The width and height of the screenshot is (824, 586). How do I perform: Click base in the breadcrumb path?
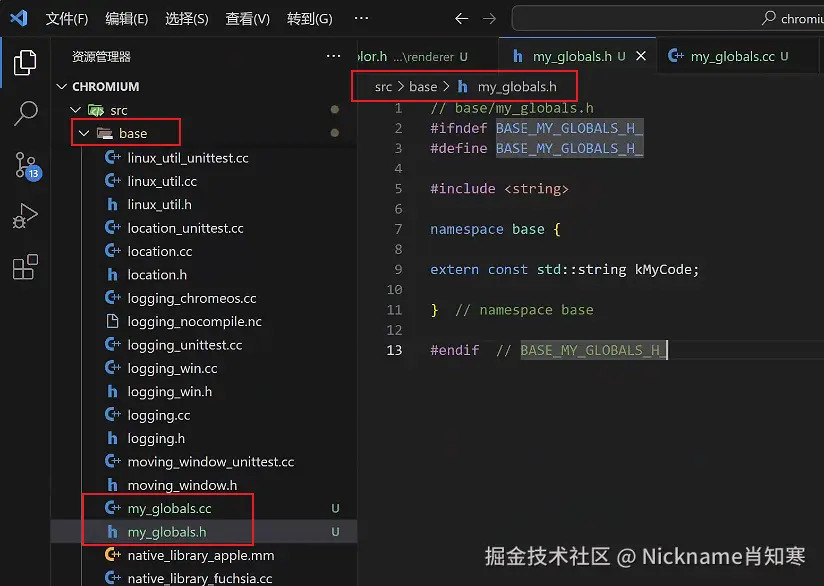point(423,87)
